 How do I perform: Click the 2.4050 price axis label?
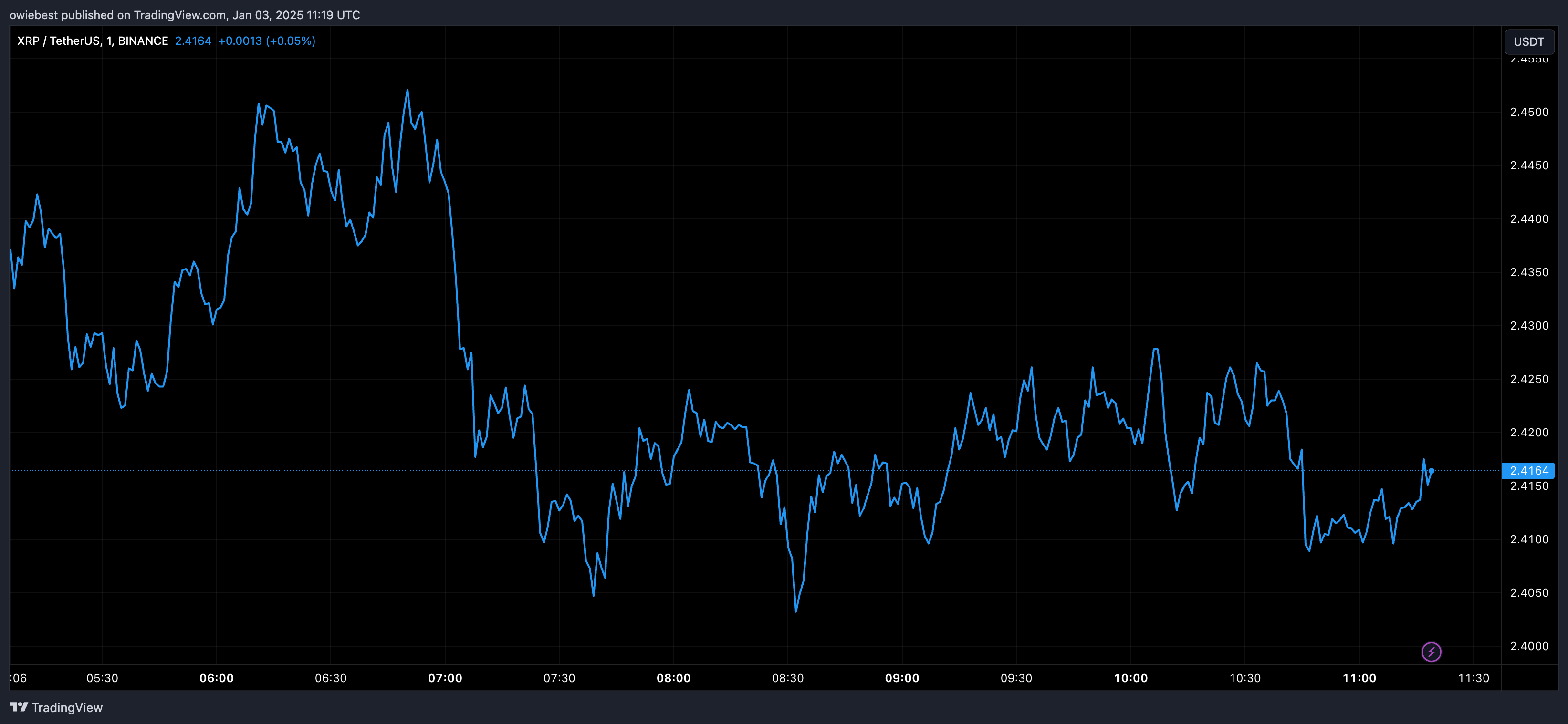pyautogui.click(x=1529, y=592)
